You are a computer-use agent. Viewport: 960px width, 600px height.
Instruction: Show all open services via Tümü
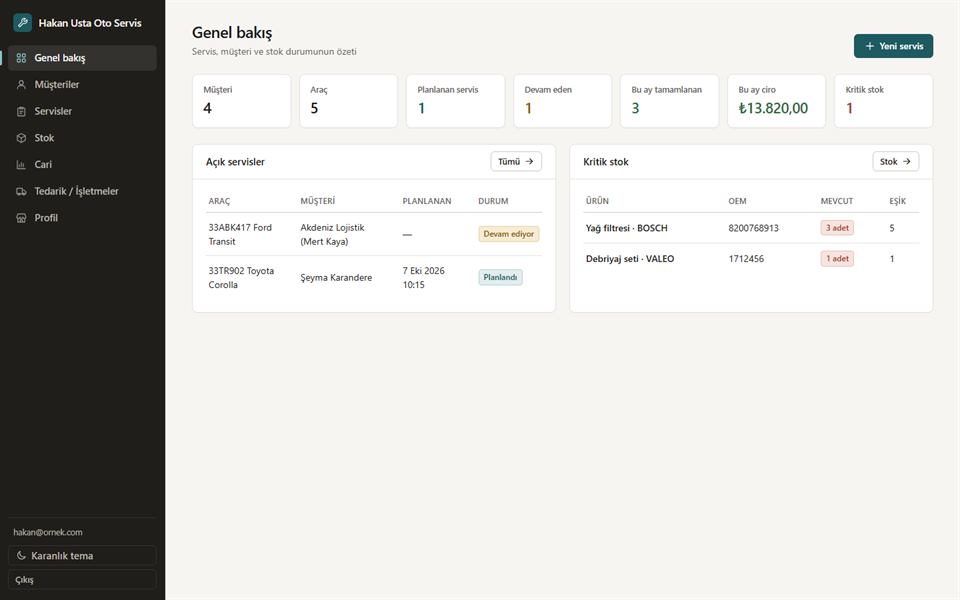click(516, 162)
